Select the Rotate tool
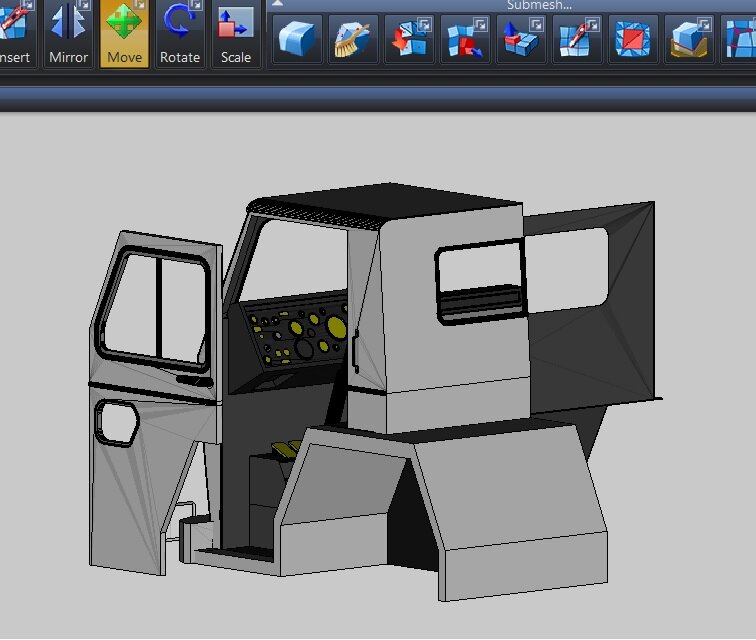 point(180,33)
